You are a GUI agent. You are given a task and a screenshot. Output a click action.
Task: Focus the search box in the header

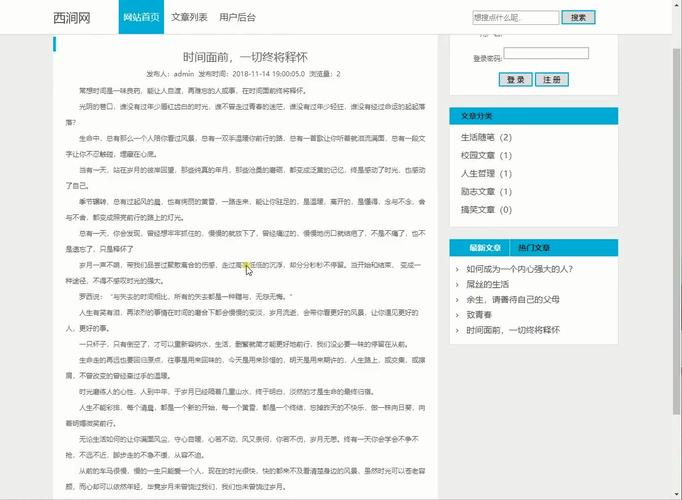(x=515, y=17)
